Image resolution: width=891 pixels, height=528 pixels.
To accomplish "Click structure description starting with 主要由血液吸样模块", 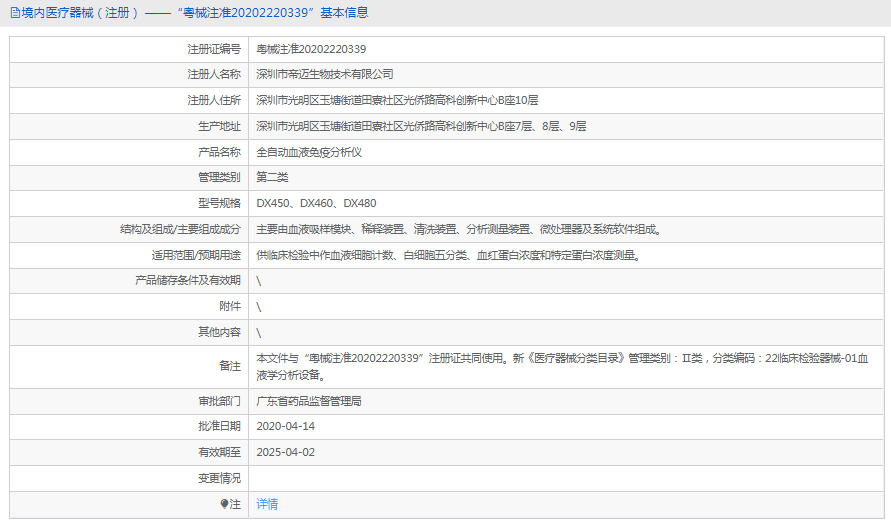I will click(459, 230).
